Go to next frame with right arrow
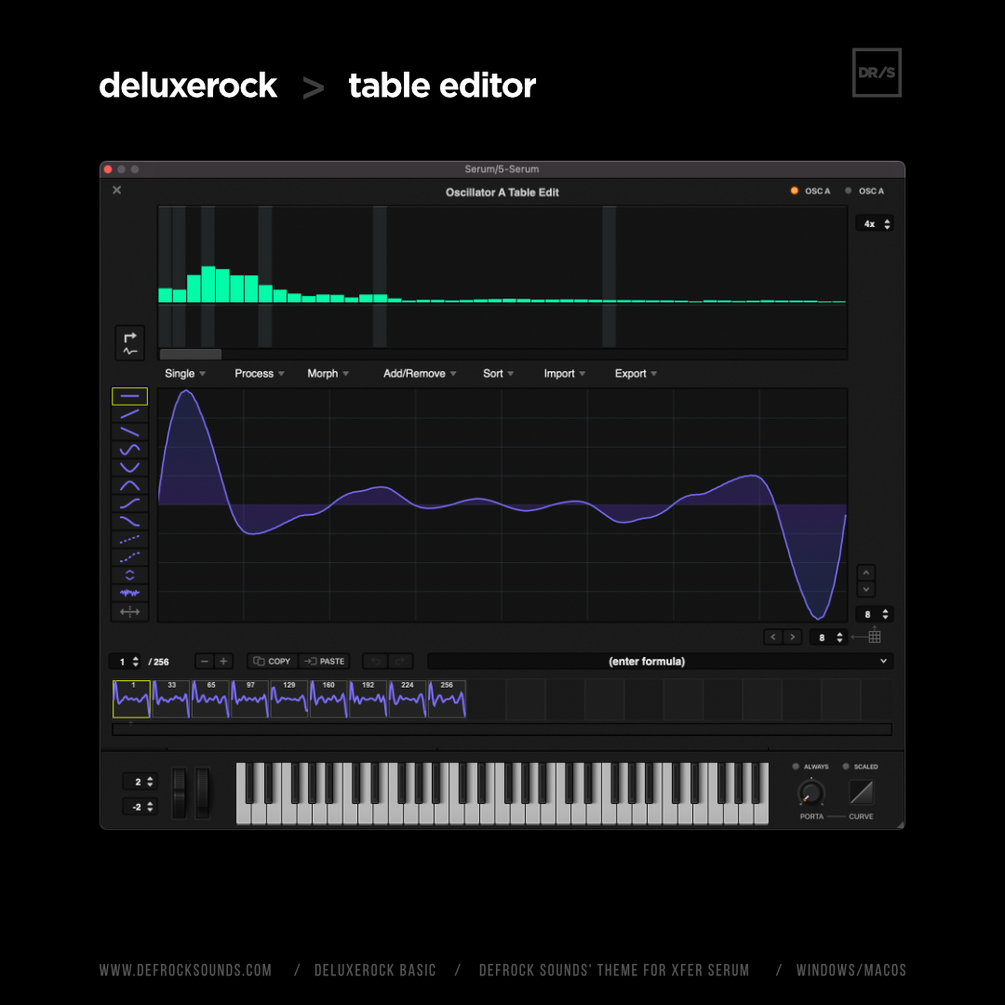The image size is (1005, 1005). [792, 637]
